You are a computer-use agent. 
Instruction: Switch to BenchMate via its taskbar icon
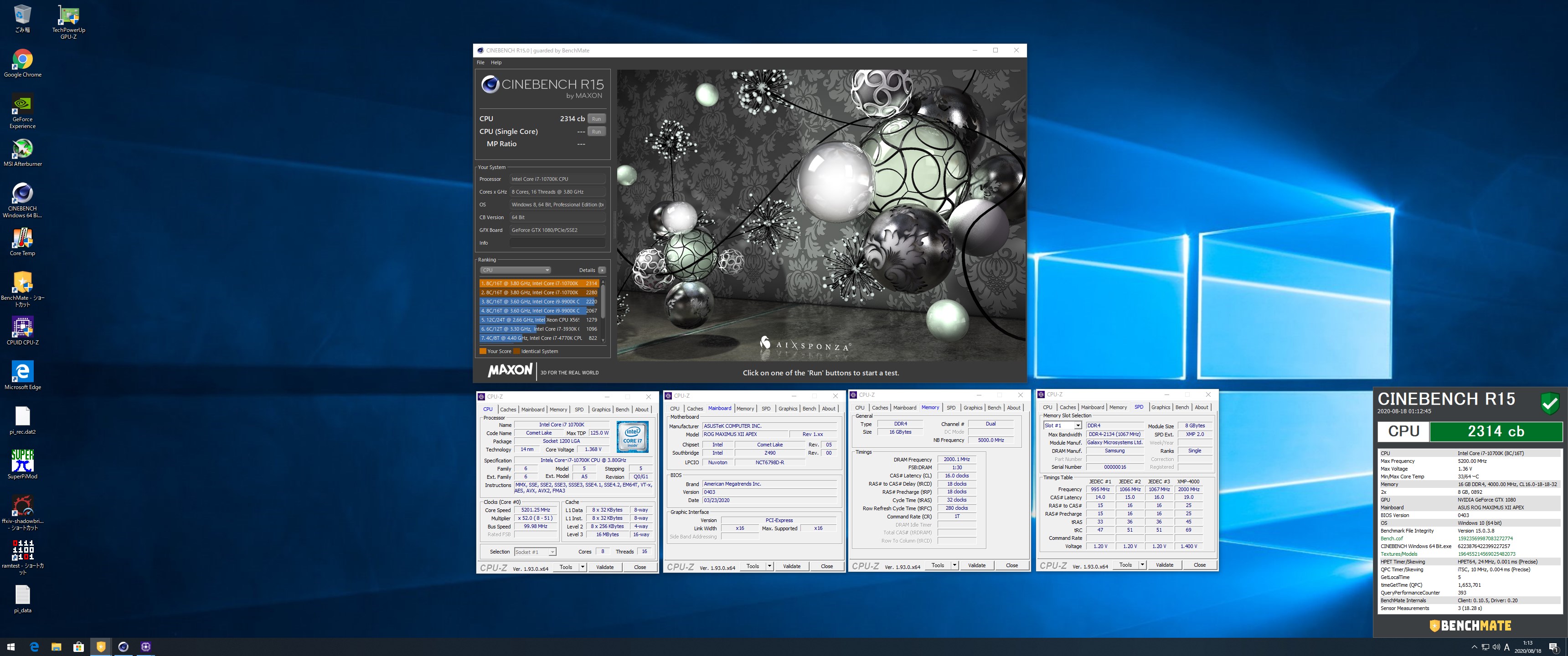point(101,646)
